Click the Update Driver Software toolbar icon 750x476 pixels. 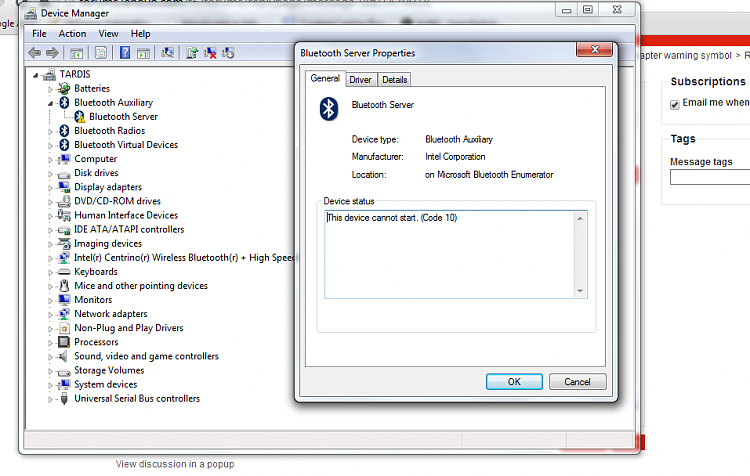192,53
